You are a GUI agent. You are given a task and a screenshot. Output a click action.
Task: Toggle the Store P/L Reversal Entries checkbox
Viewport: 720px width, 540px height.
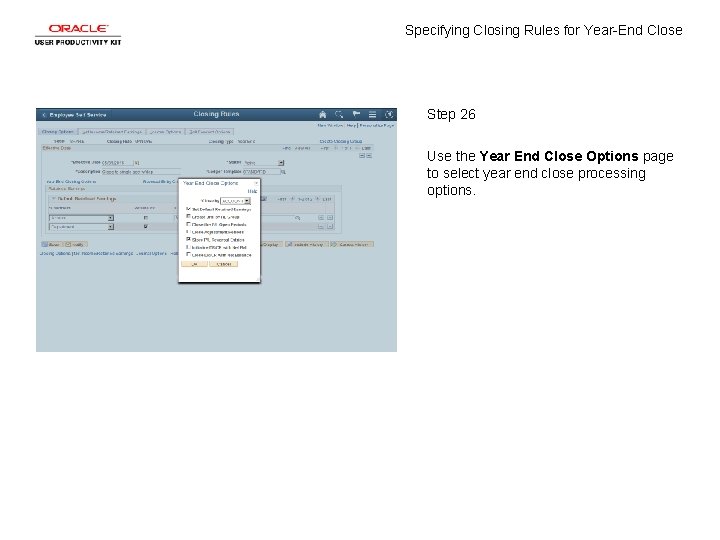188,239
